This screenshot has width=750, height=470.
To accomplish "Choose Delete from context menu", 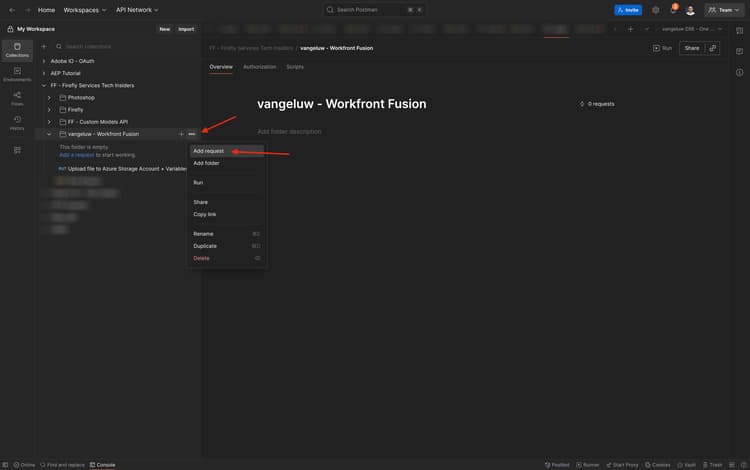I will click(227, 258).
